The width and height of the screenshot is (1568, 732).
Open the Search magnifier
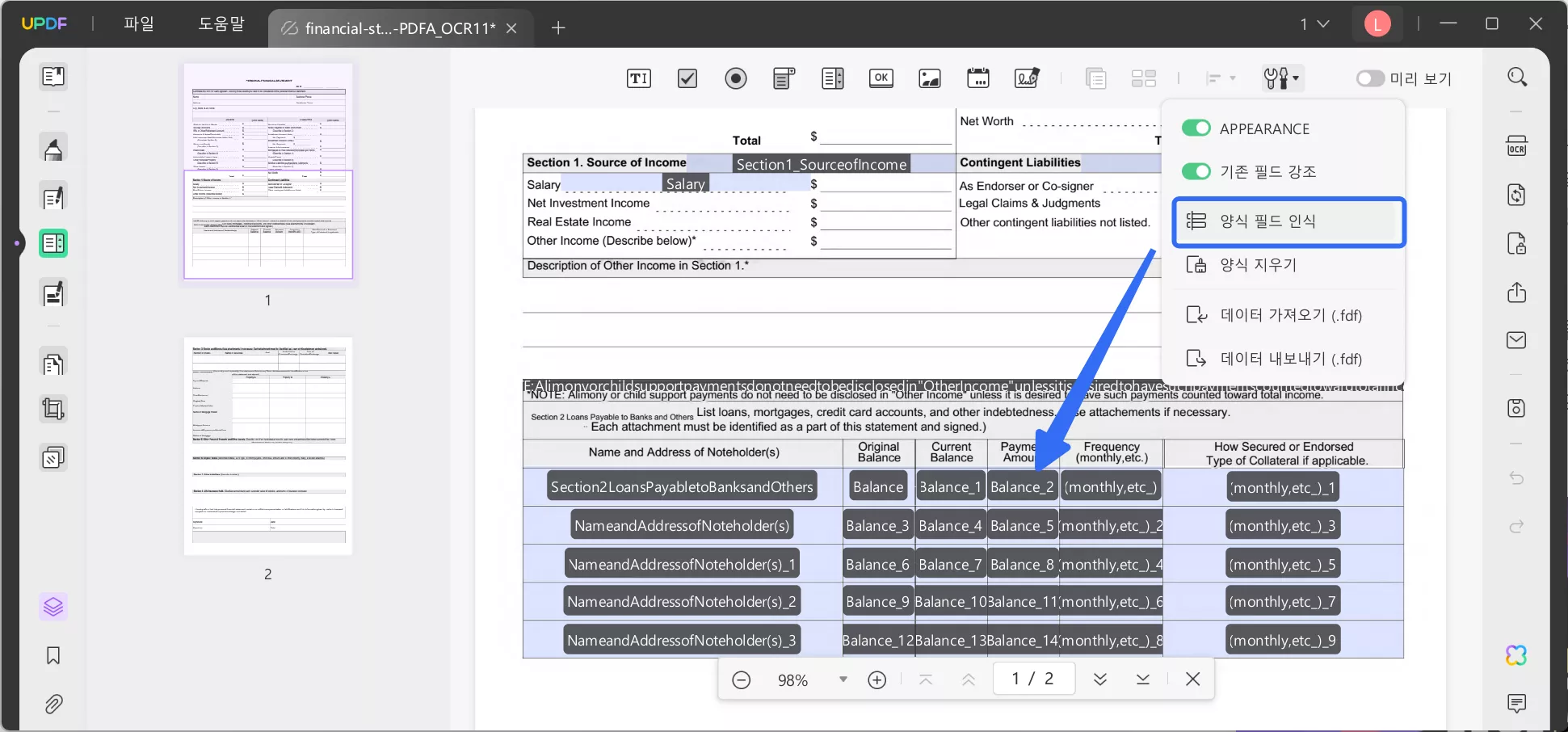tap(1517, 77)
